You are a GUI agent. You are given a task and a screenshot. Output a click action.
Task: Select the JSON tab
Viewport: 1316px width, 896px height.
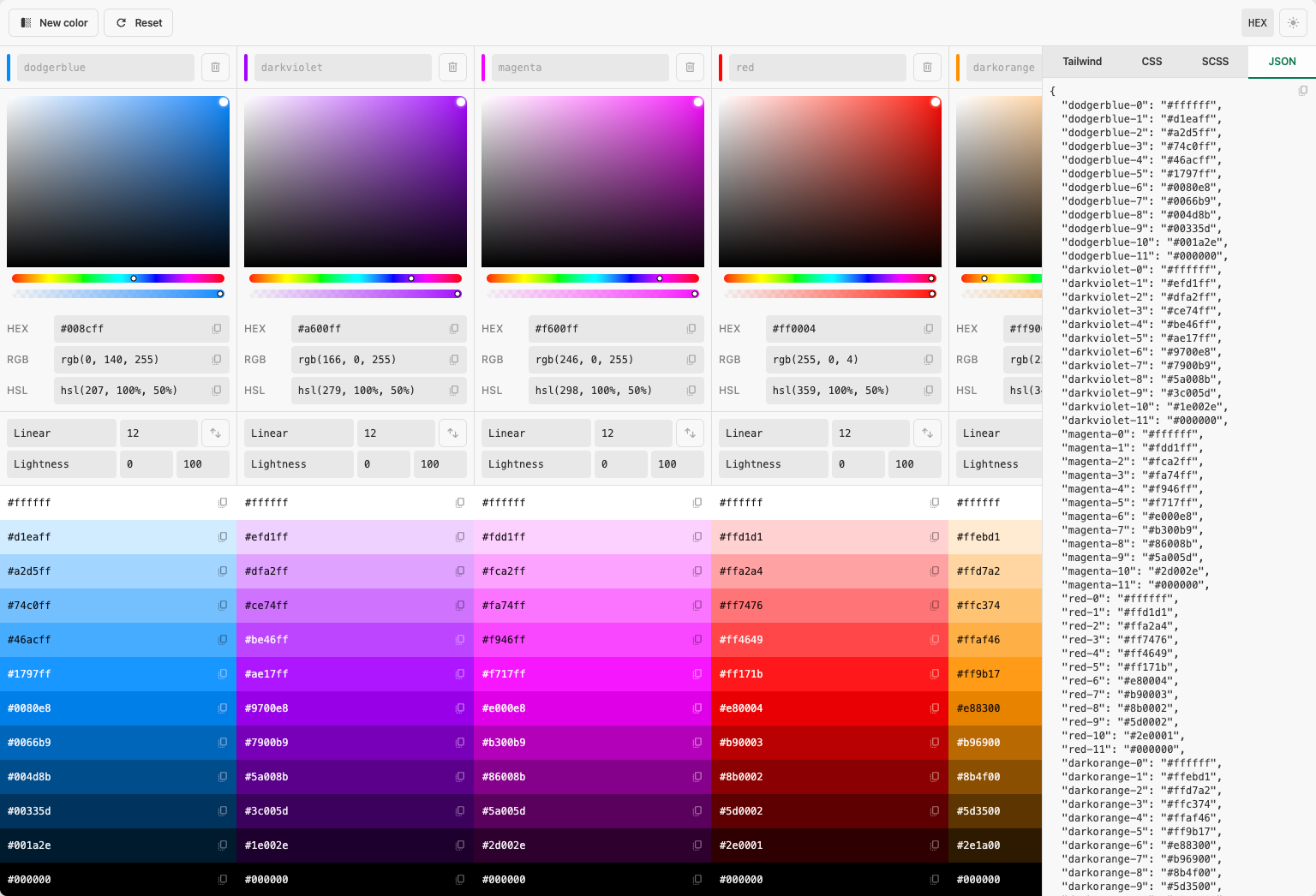click(1282, 62)
